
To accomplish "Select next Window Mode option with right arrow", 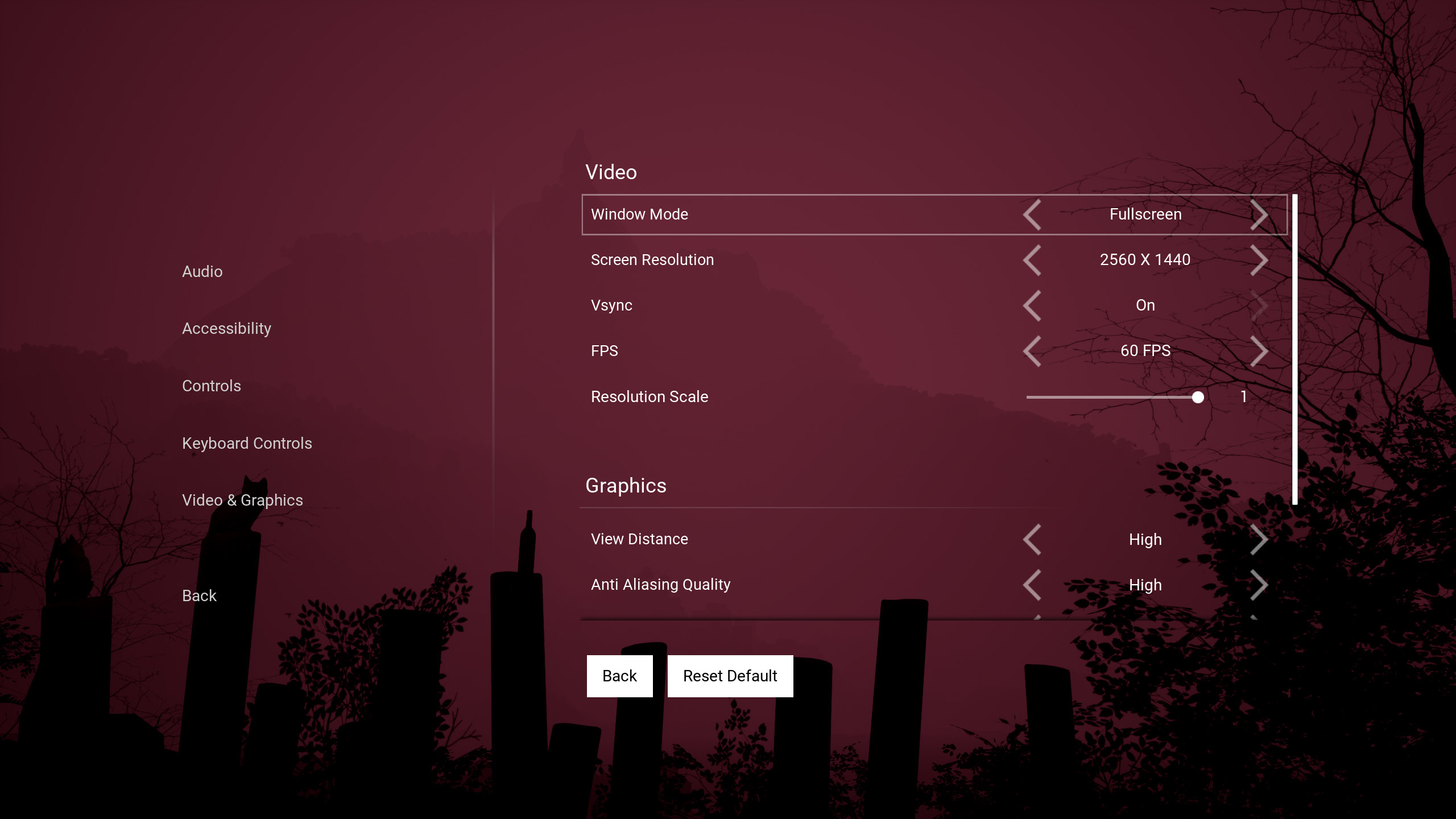I will point(1259,214).
